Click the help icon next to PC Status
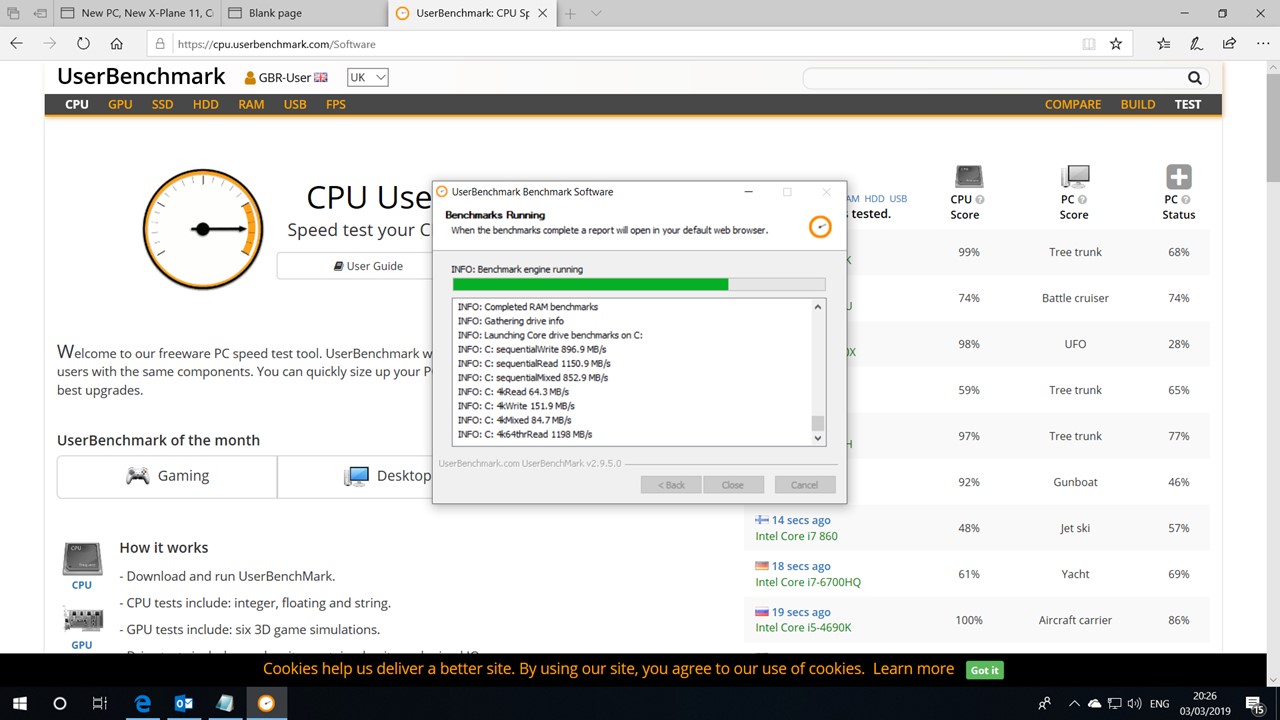The image size is (1280, 720). point(1187,199)
